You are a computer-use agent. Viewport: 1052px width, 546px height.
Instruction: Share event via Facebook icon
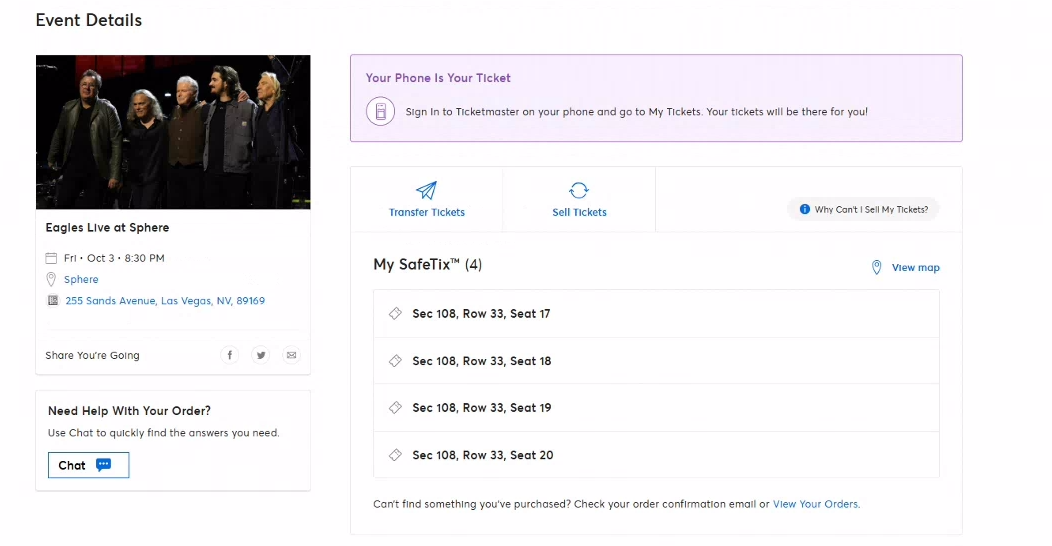click(229, 355)
